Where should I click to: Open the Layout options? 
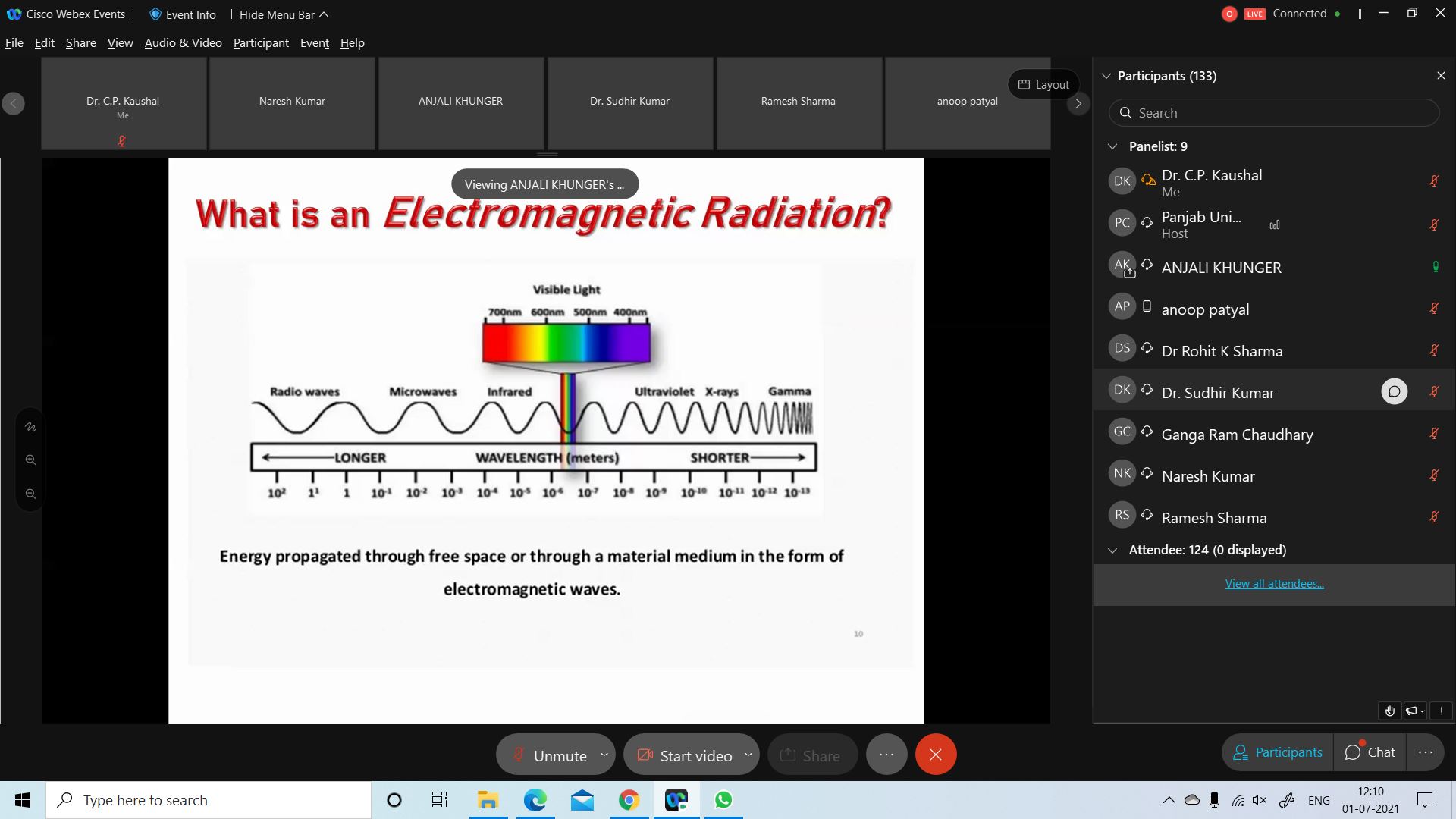click(1043, 85)
